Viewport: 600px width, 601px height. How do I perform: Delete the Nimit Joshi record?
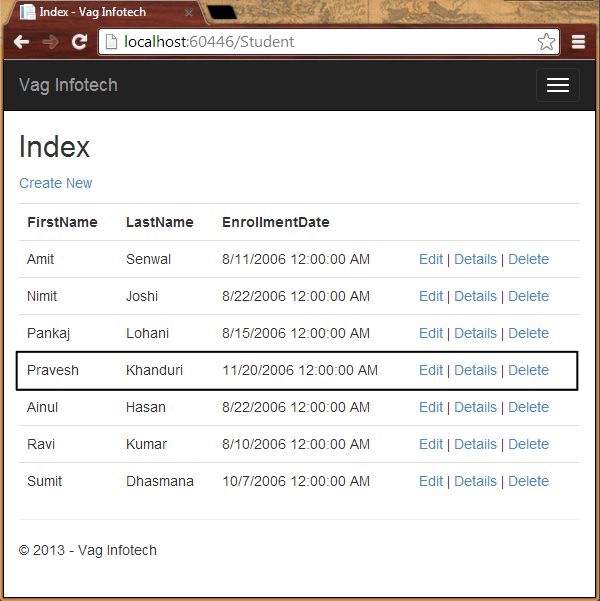(528, 296)
